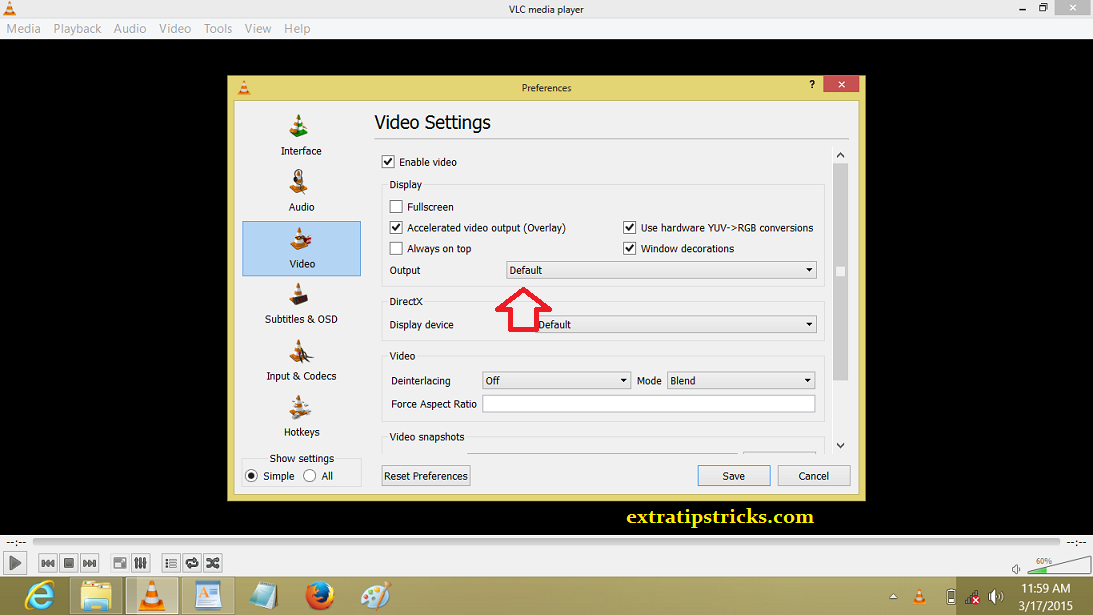Open the Media menu
1093x615 pixels.
23,29
